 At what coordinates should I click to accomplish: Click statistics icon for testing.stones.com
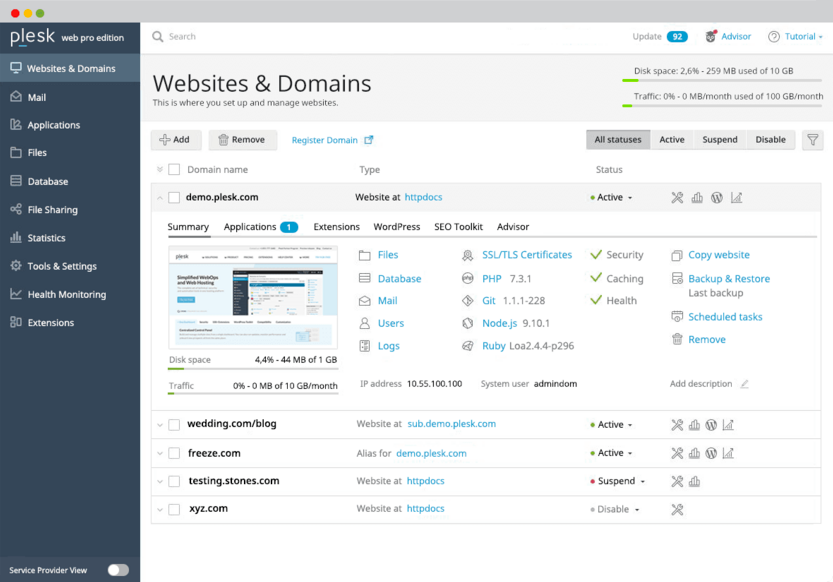[694, 481]
